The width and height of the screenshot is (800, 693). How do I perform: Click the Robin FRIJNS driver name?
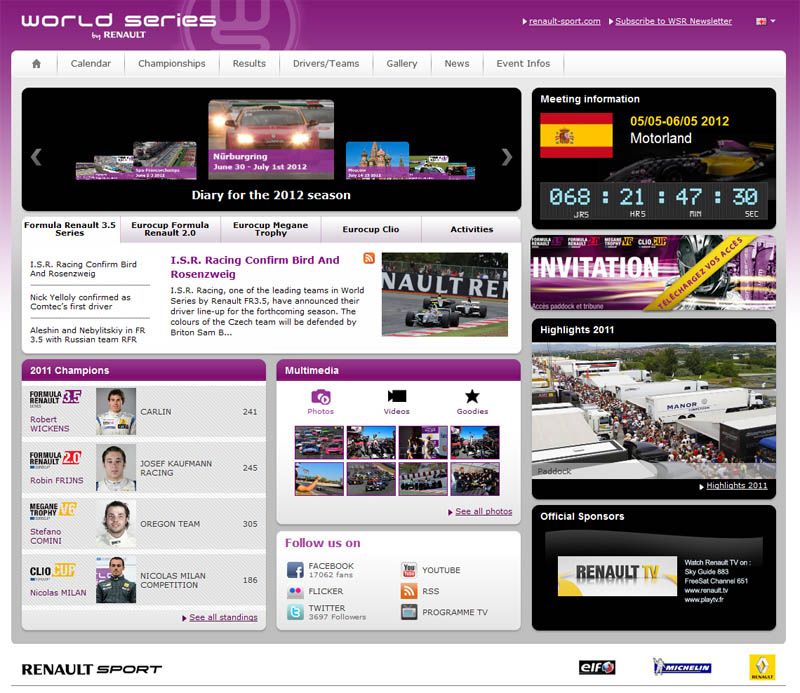point(57,481)
